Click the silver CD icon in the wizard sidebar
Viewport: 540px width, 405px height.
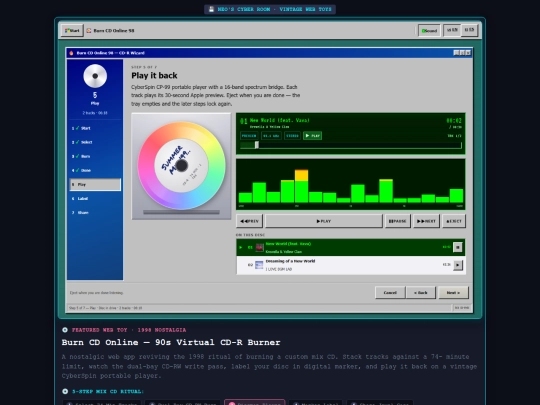[95, 76]
